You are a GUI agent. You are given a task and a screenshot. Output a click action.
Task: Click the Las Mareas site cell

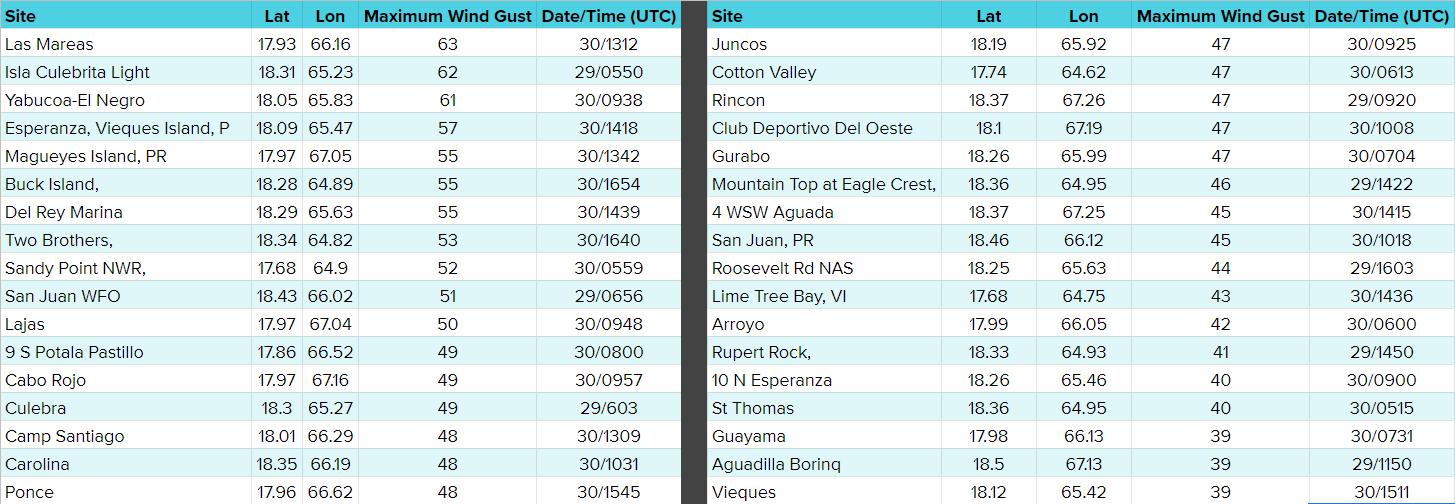click(x=50, y=44)
